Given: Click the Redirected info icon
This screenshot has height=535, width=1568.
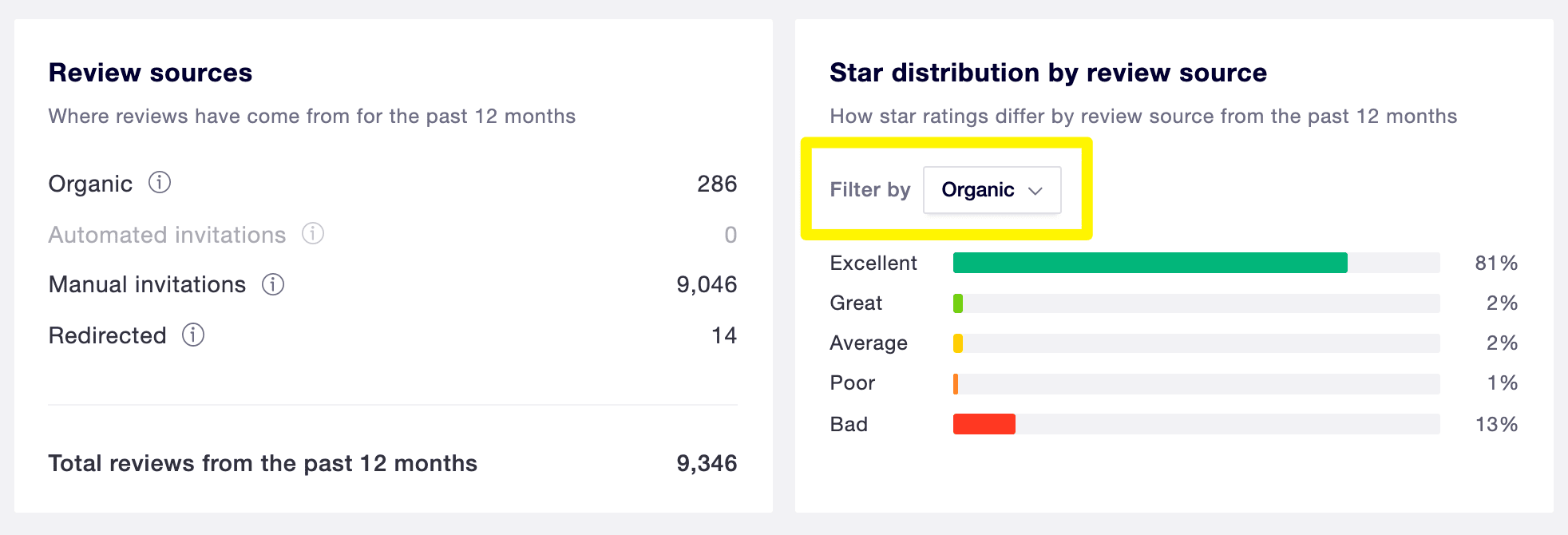Looking at the screenshot, I should point(192,335).
